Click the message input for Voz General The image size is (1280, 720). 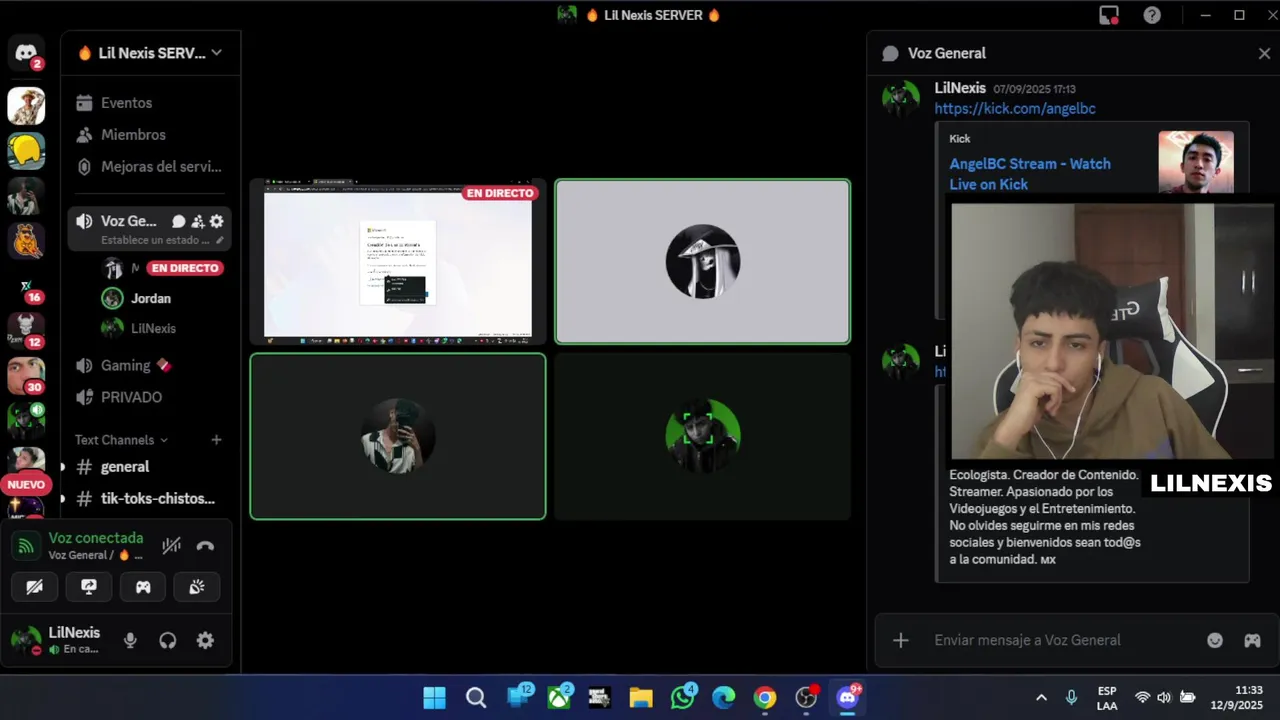pyautogui.click(x=1060, y=640)
